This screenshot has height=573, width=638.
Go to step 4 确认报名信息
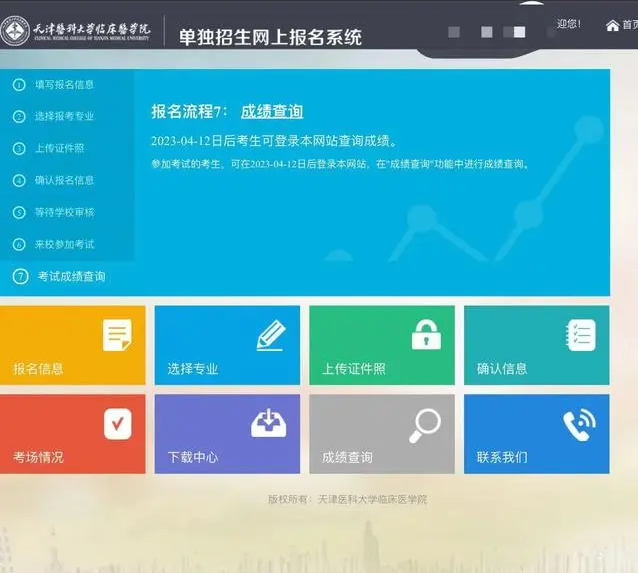(64, 180)
